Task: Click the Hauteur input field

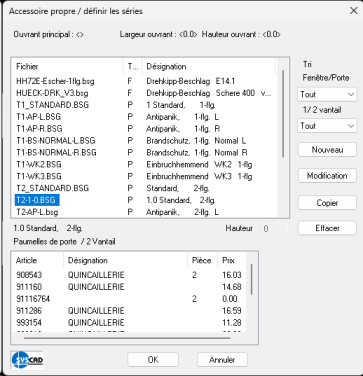Action: [275, 229]
